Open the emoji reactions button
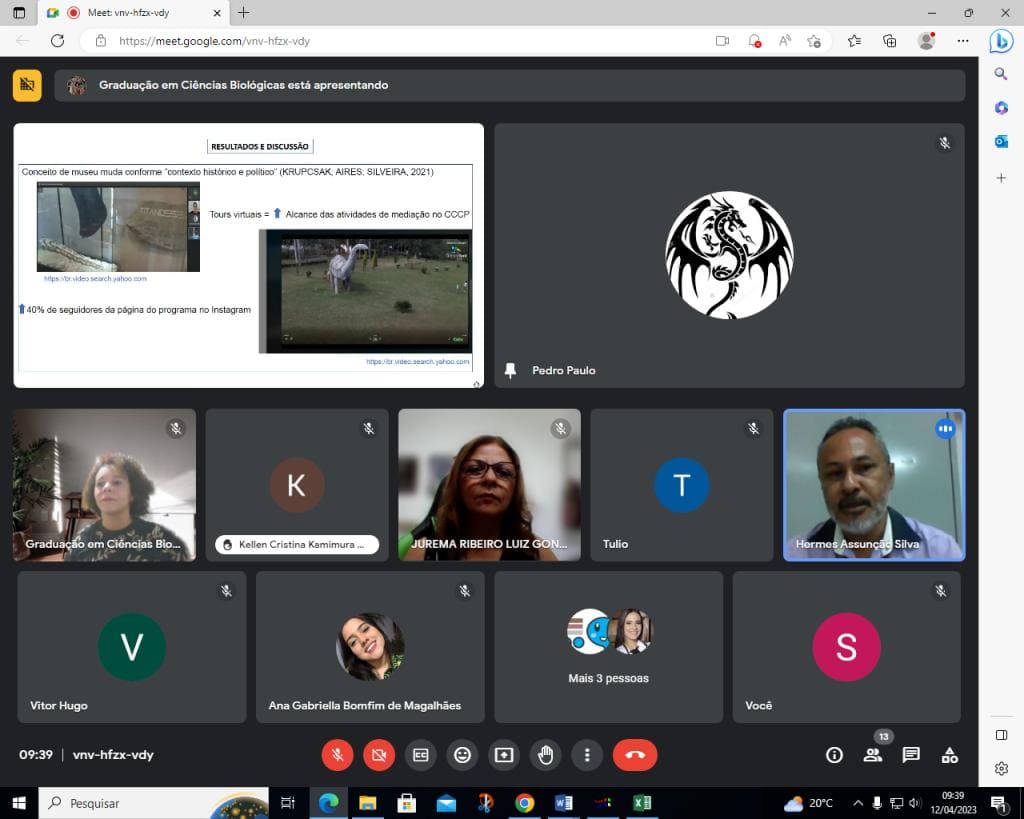1024x819 pixels. [x=462, y=755]
